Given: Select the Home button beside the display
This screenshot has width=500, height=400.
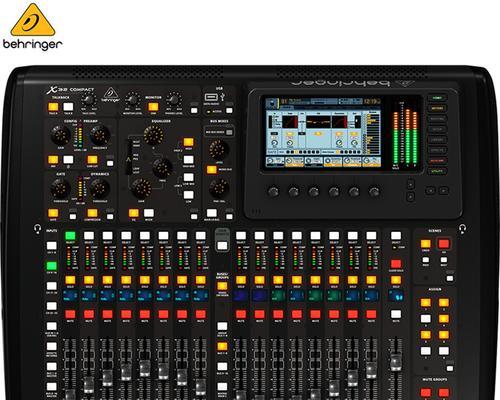Looking at the screenshot, I should tap(437, 98).
